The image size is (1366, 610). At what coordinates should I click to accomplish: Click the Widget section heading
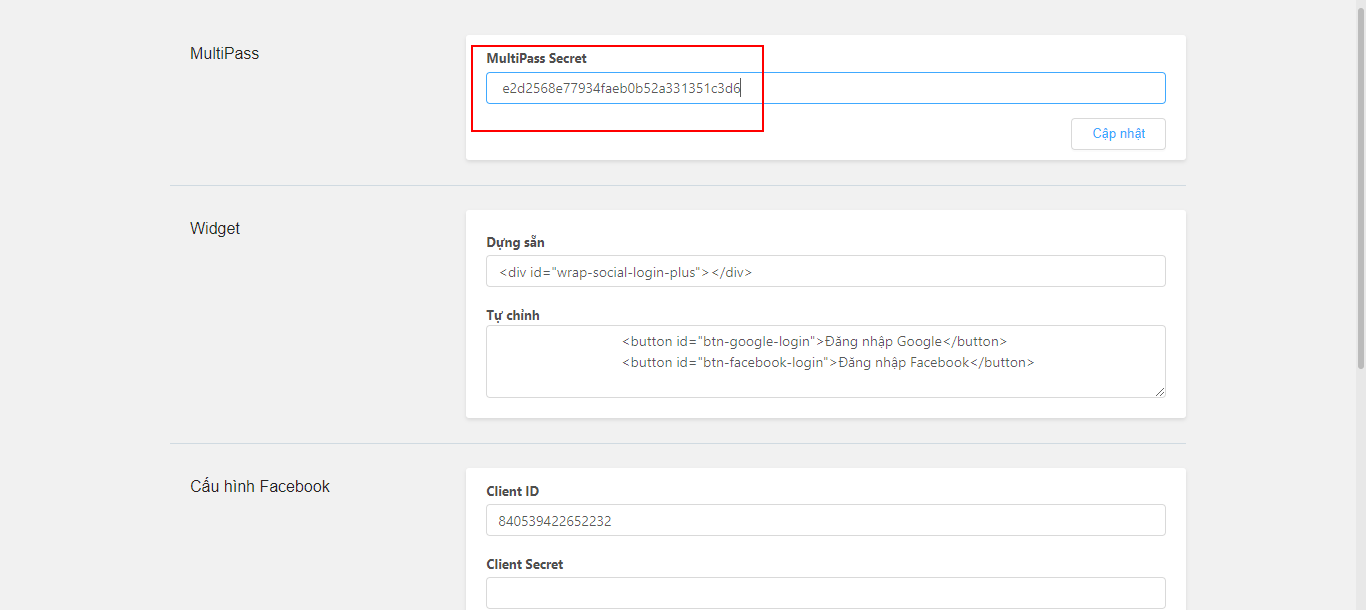pos(215,229)
